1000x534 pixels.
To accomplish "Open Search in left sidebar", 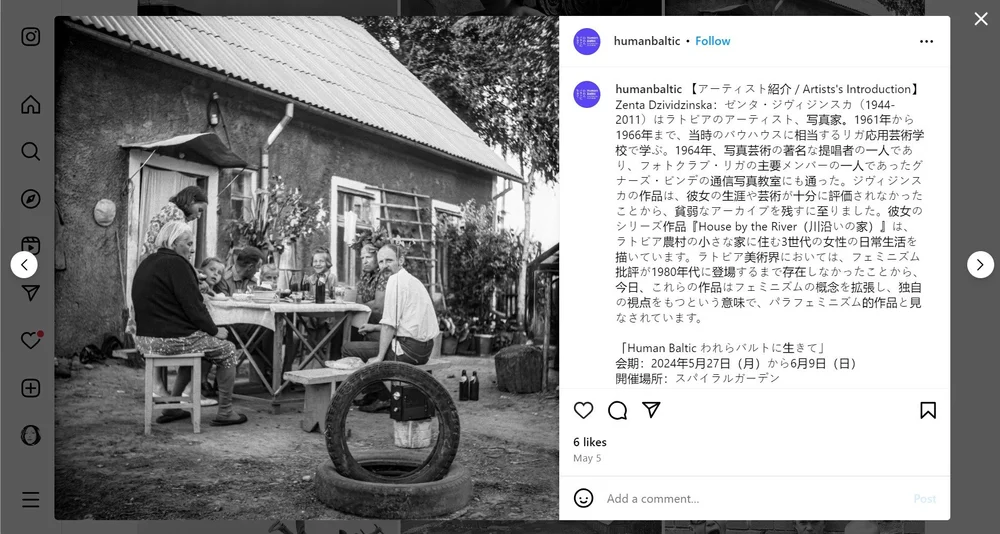I will pyautogui.click(x=31, y=151).
